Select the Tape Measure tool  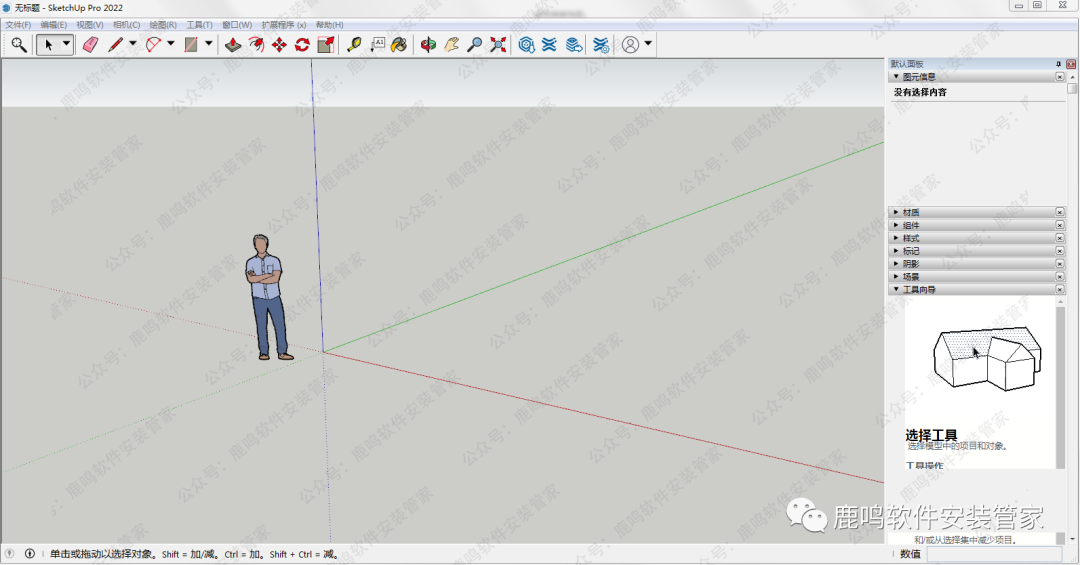(x=354, y=45)
